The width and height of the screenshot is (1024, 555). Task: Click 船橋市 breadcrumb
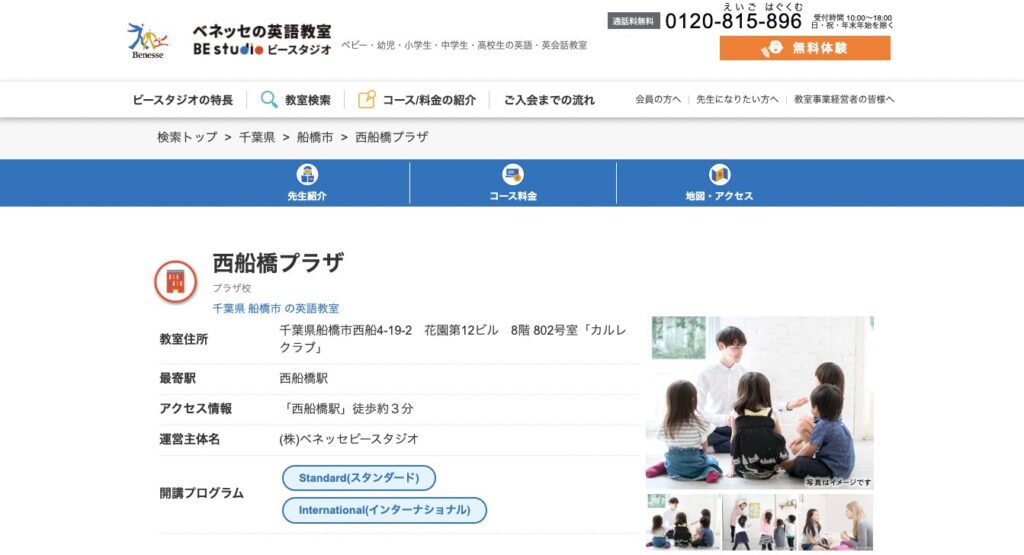(315, 137)
